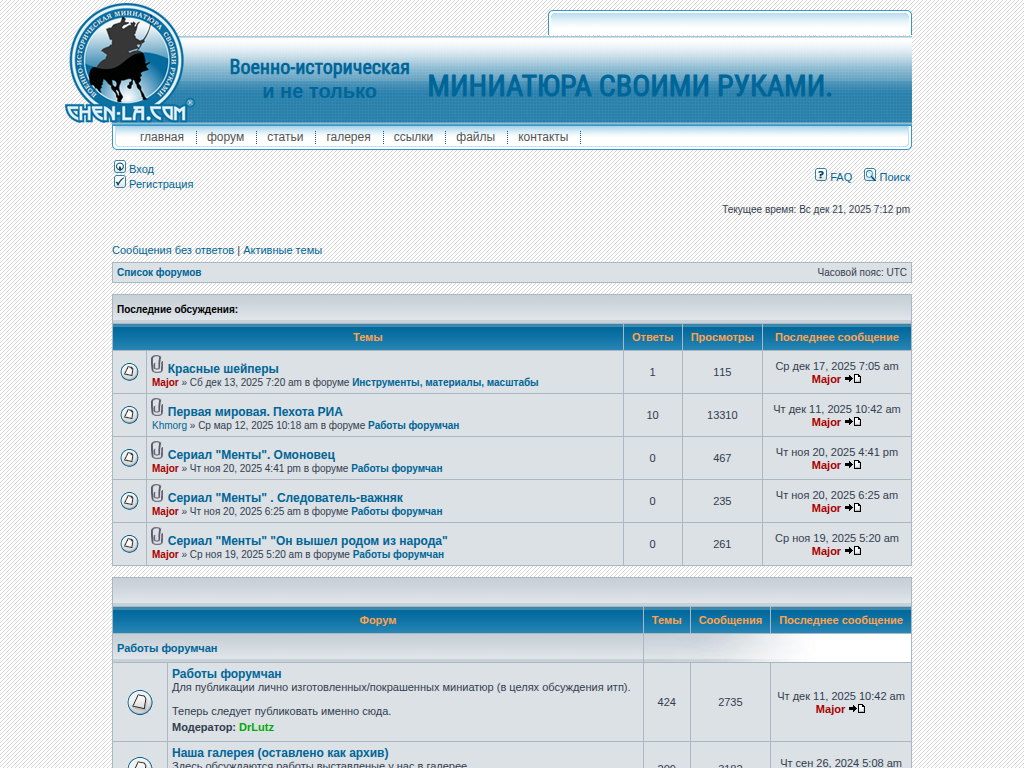
Task: Open the Активные темы link
Action: point(282,250)
